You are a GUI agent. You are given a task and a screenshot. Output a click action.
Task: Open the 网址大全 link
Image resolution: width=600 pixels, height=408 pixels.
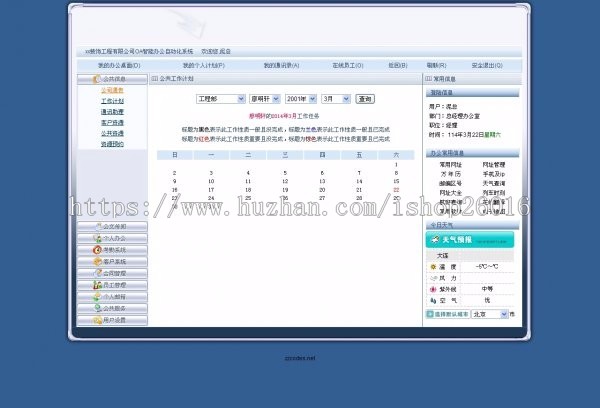point(450,193)
